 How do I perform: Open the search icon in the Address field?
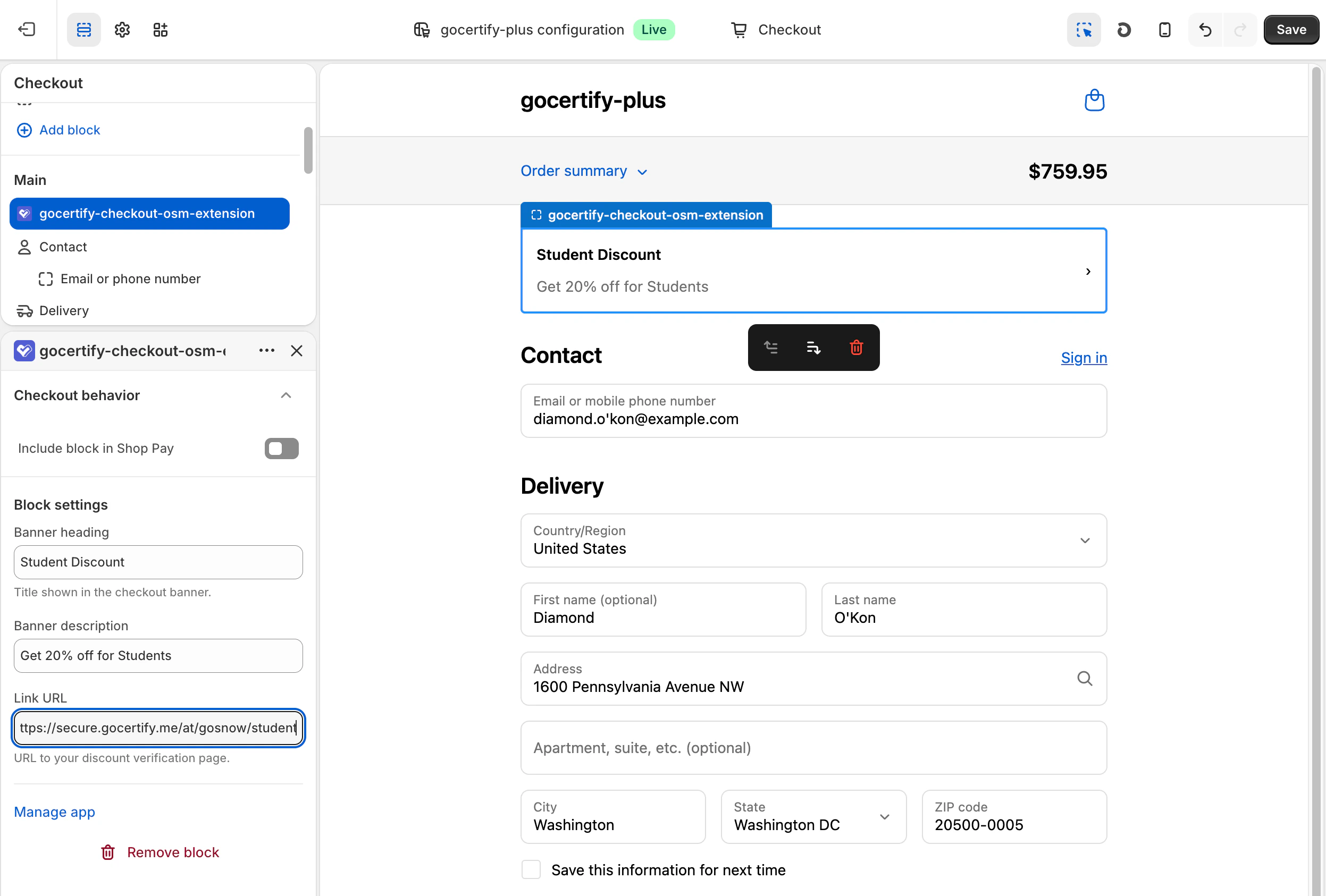[x=1084, y=679]
